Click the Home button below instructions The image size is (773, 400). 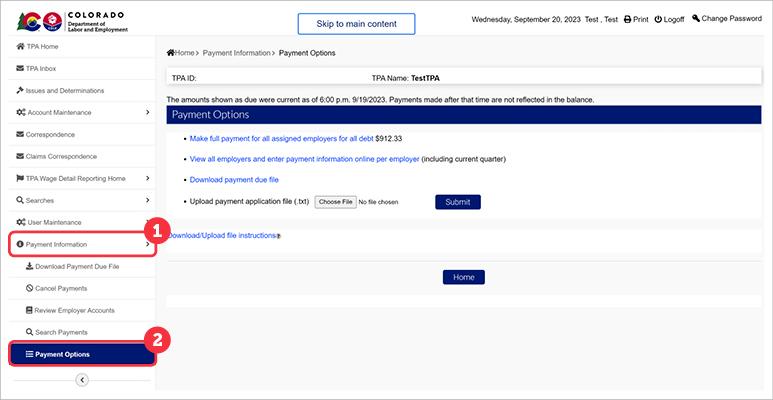tap(463, 277)
